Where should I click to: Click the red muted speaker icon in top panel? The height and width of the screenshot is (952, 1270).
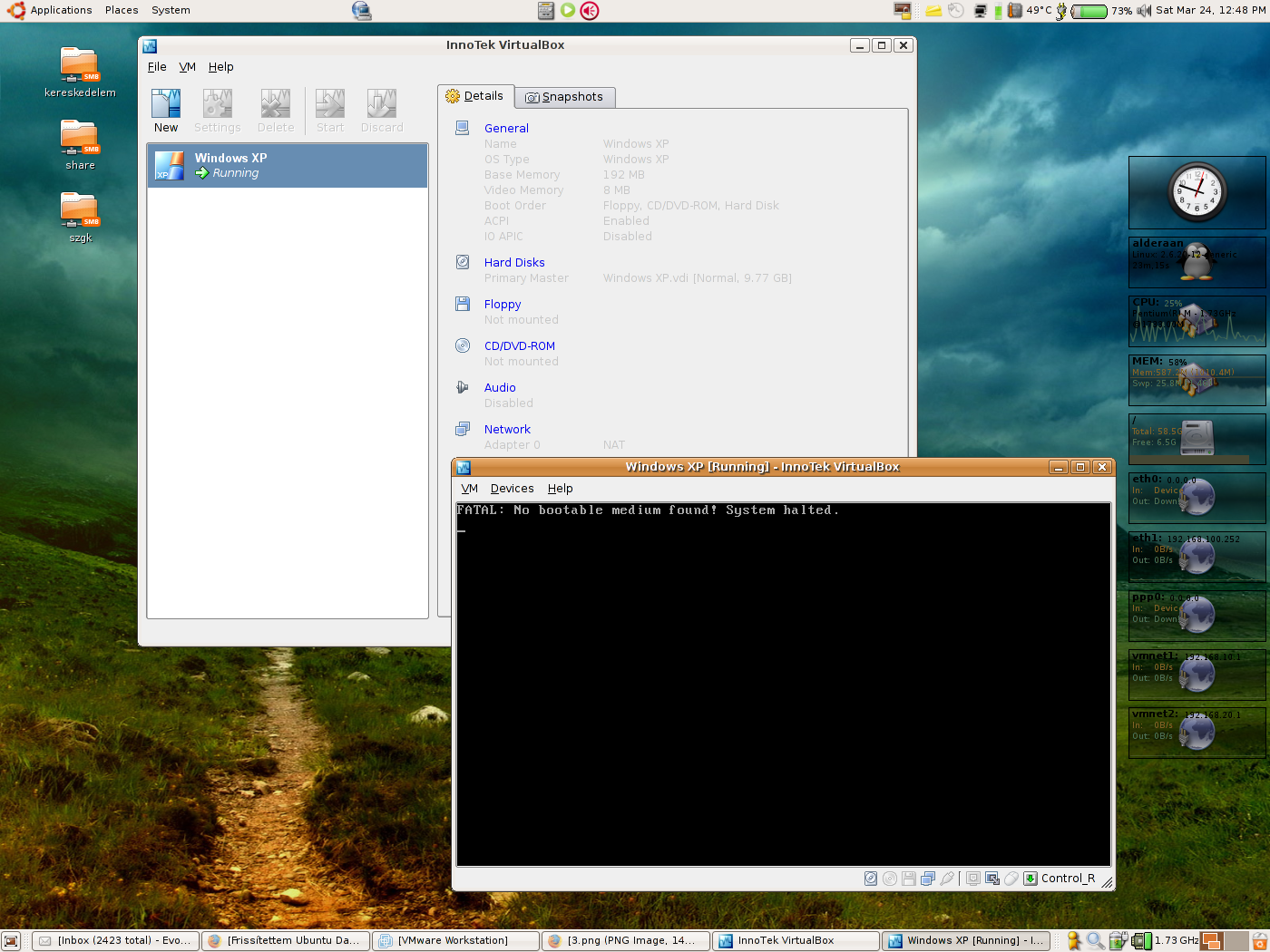pos(590,11)
